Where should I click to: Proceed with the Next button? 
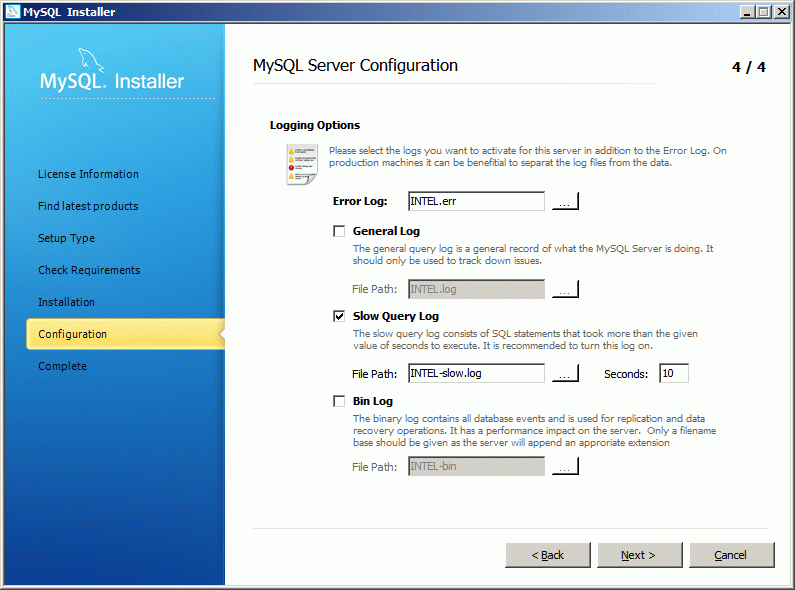640,555
